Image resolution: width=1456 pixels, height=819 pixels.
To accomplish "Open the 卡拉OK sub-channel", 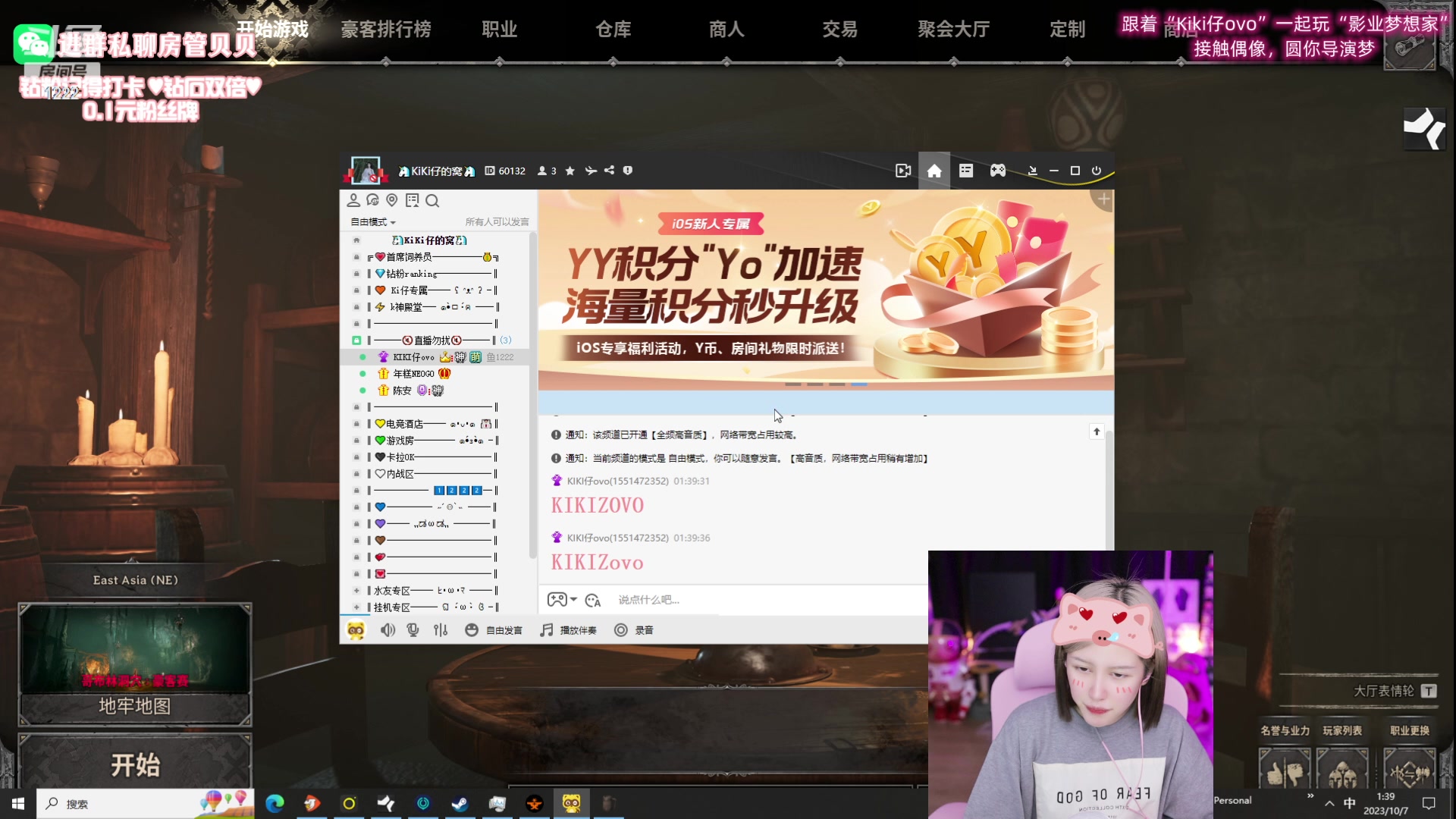I will click(435, 457).
